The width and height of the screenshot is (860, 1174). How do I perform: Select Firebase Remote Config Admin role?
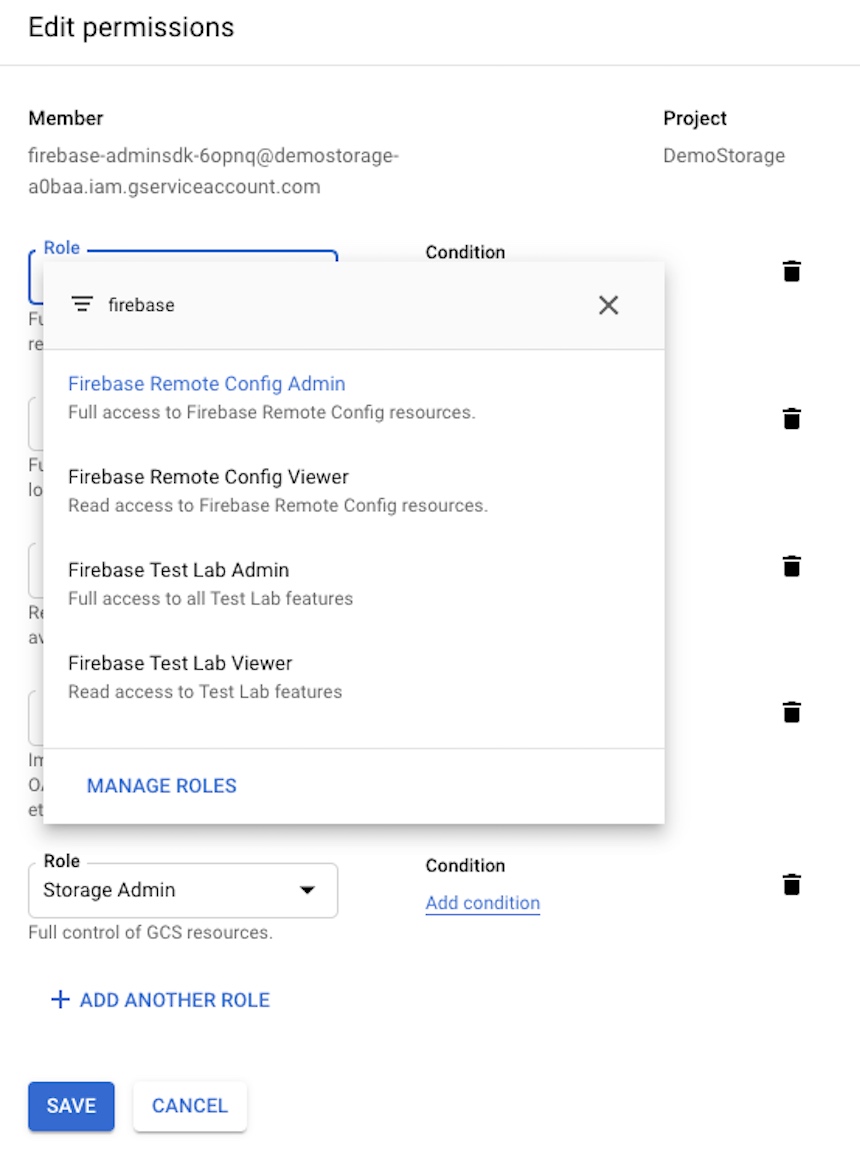207,384
